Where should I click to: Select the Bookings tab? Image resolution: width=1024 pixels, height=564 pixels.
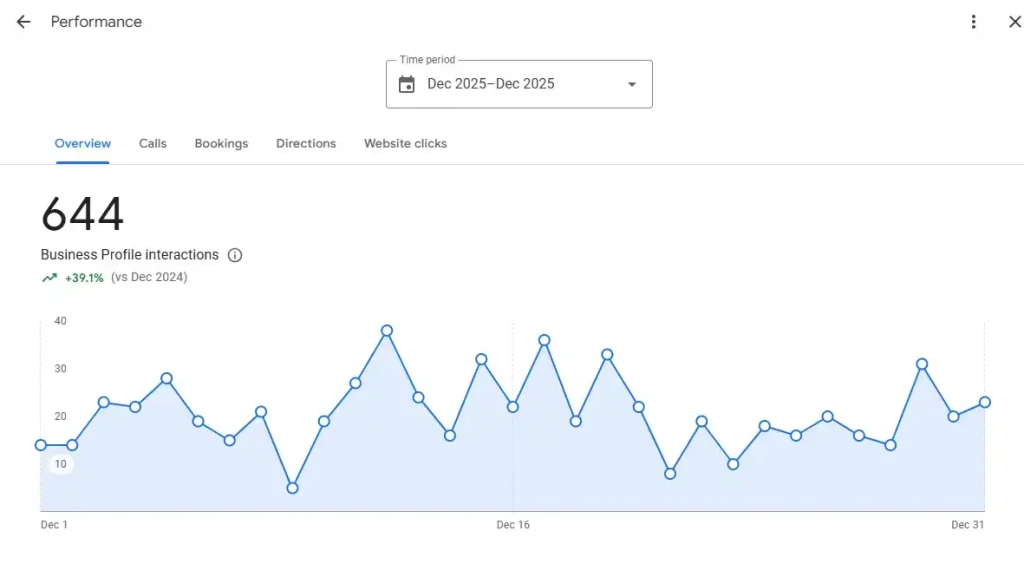(221, 144)
